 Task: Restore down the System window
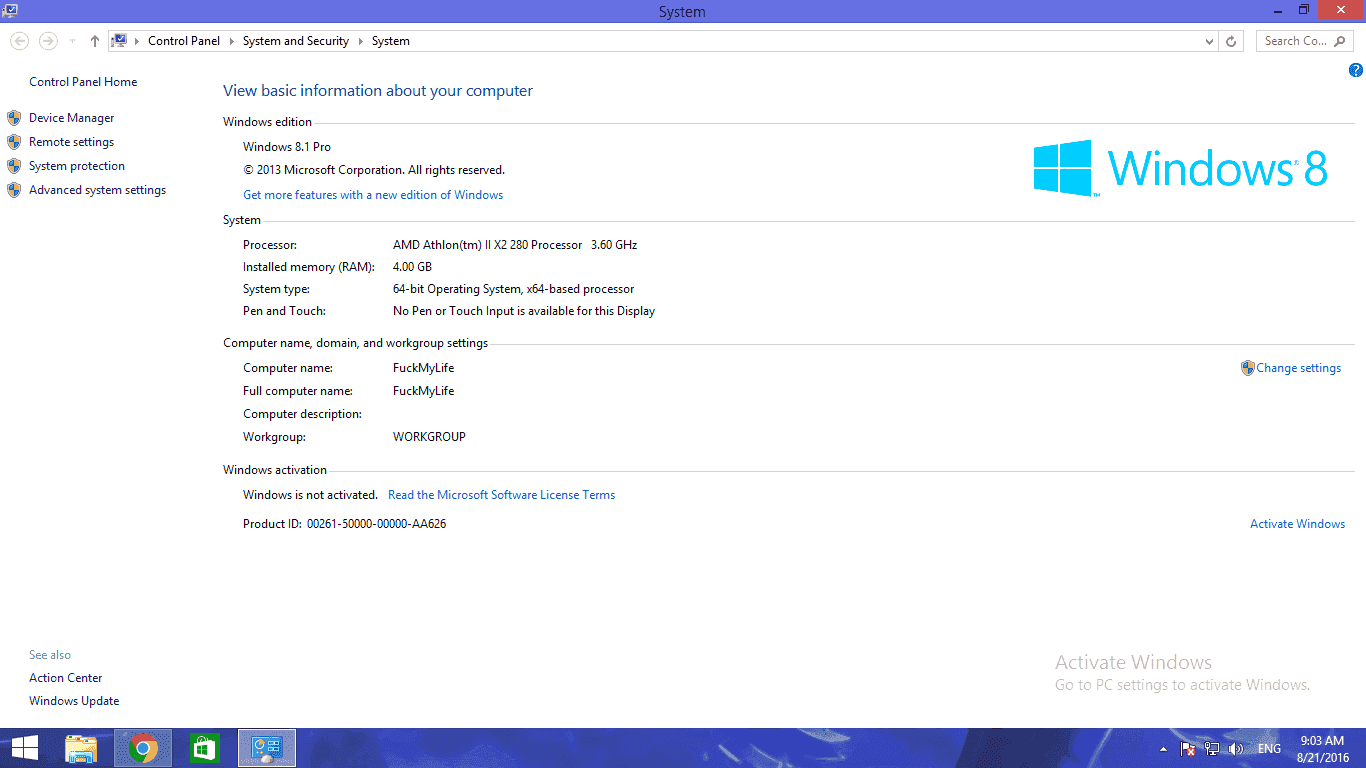pyautogui.click(x=1303, y=10)
